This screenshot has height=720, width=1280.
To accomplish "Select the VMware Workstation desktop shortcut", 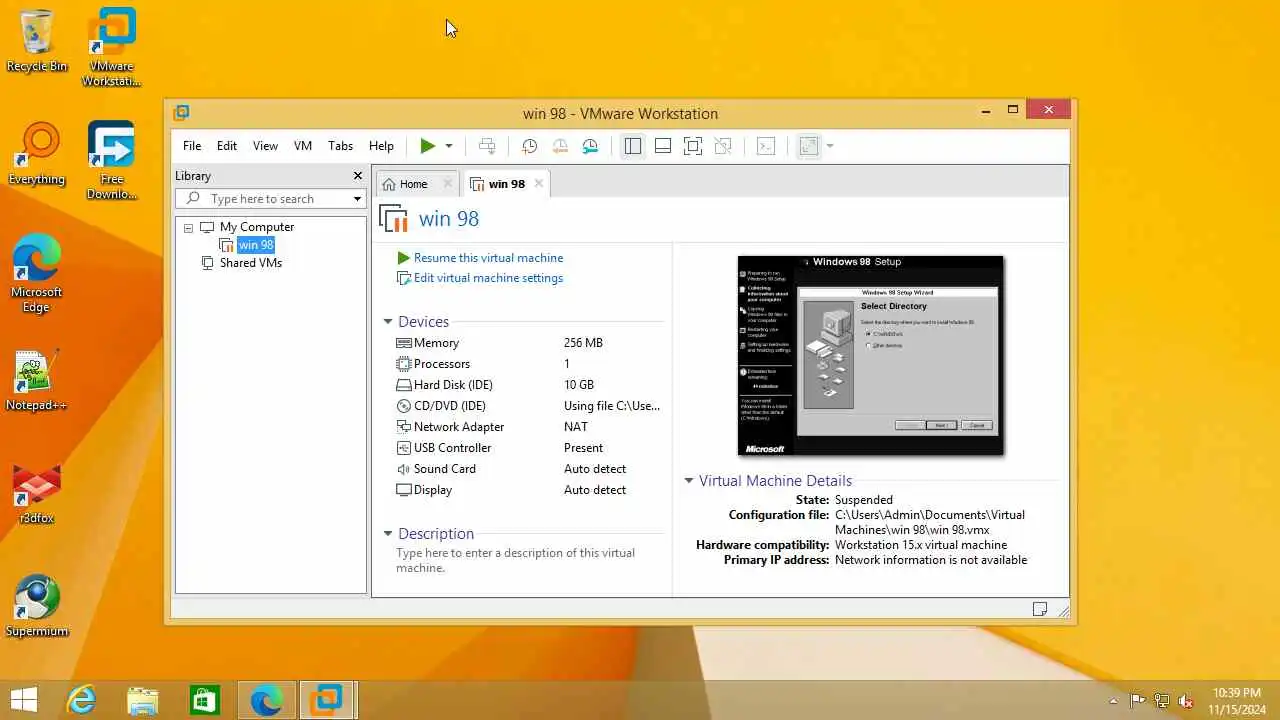I will [111, 47].
